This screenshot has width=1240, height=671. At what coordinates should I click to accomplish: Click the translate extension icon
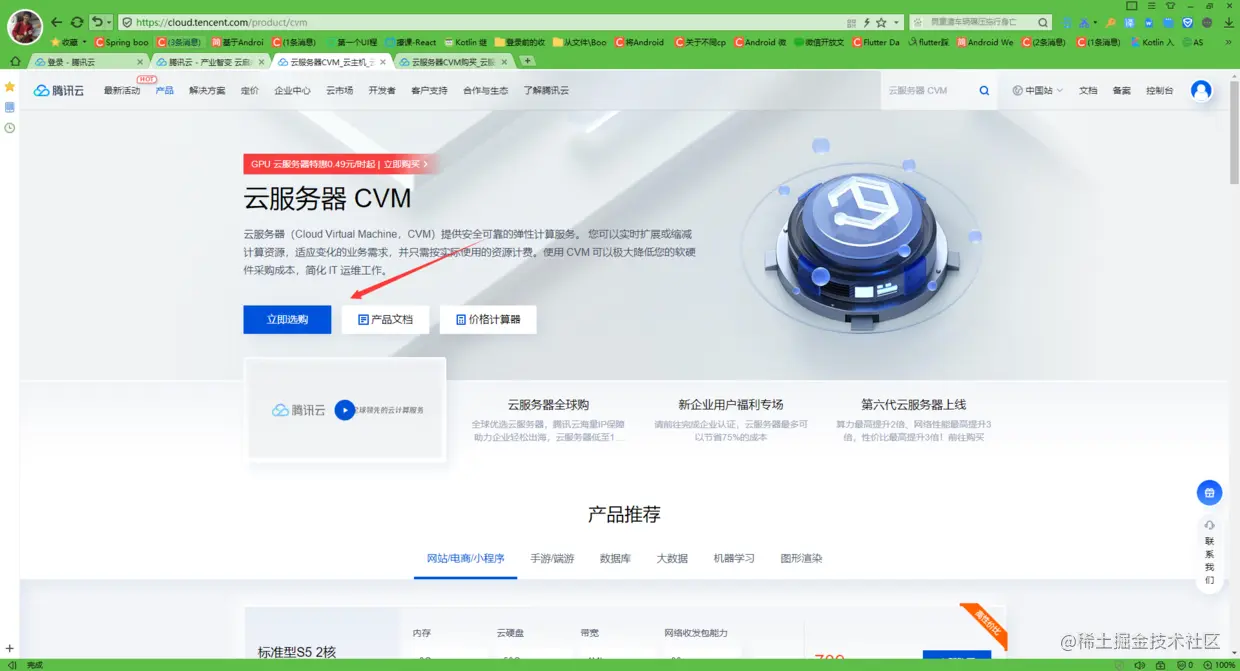1130,22
